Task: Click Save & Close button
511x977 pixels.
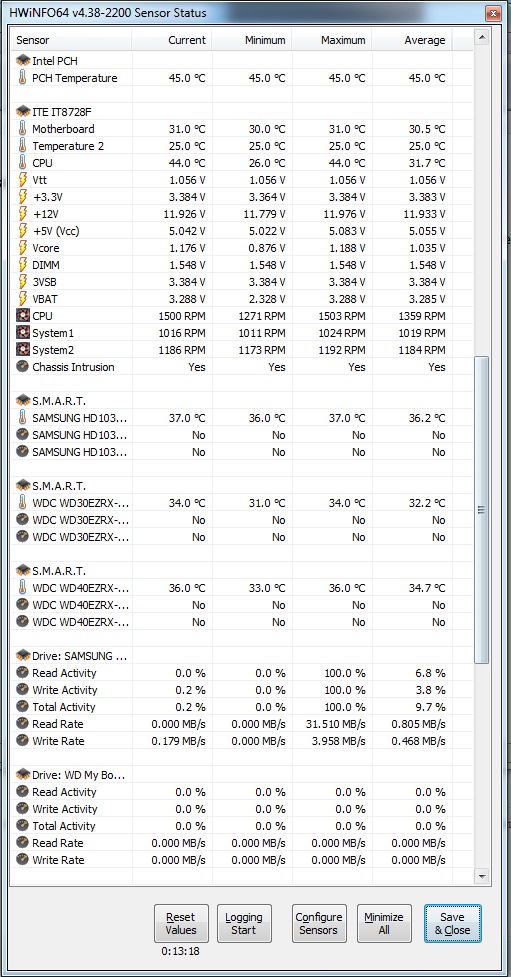Action: (x=452, y=923)
